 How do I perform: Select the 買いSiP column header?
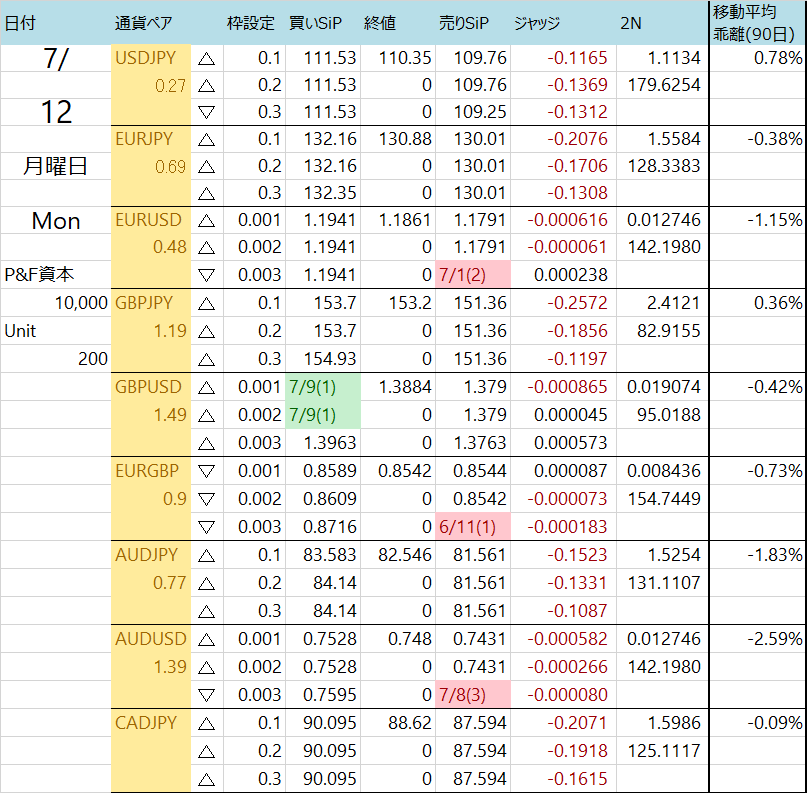(315, 23)
